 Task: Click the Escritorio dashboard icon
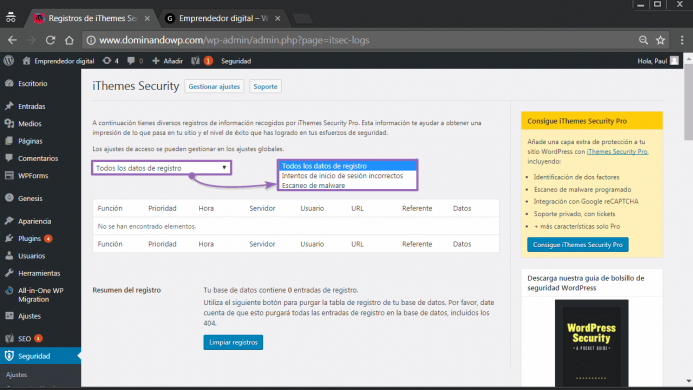9,83
